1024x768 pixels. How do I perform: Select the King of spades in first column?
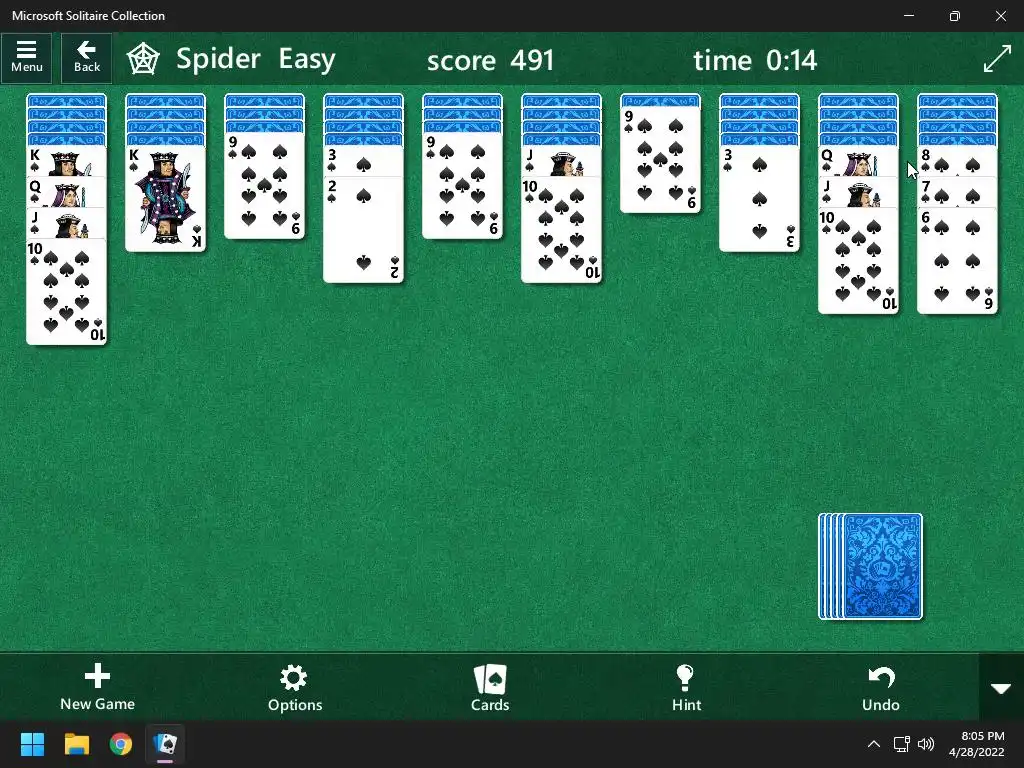[66, 160]
